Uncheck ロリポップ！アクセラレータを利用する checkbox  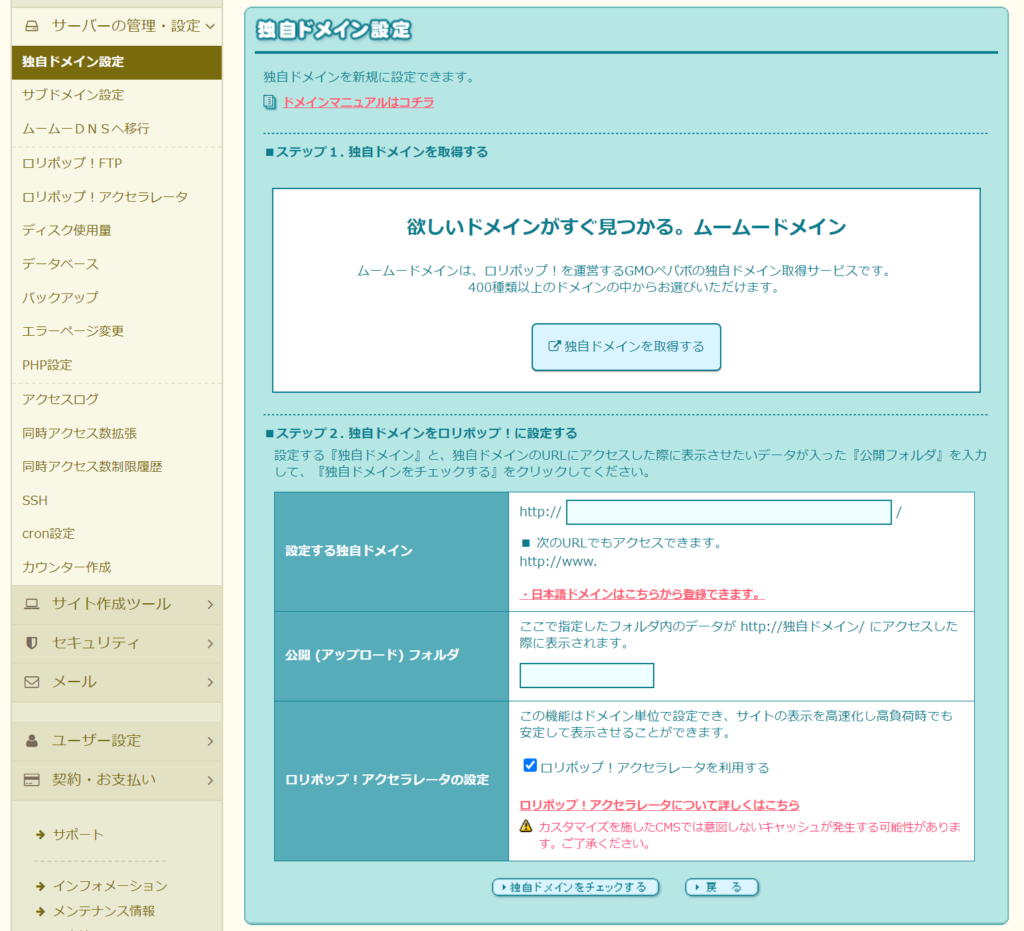530,765
